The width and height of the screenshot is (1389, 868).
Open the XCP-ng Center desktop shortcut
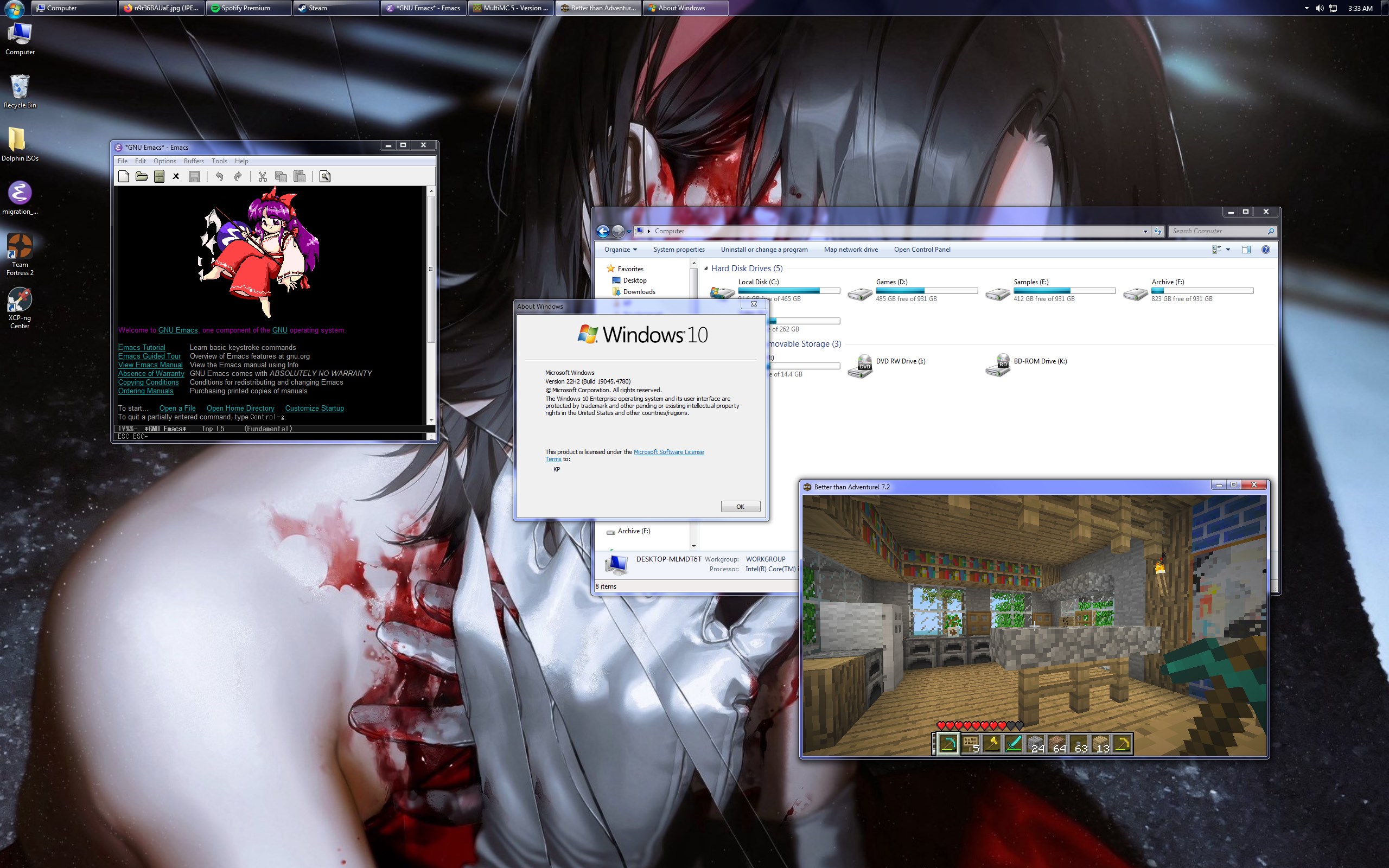coord(20,308)
